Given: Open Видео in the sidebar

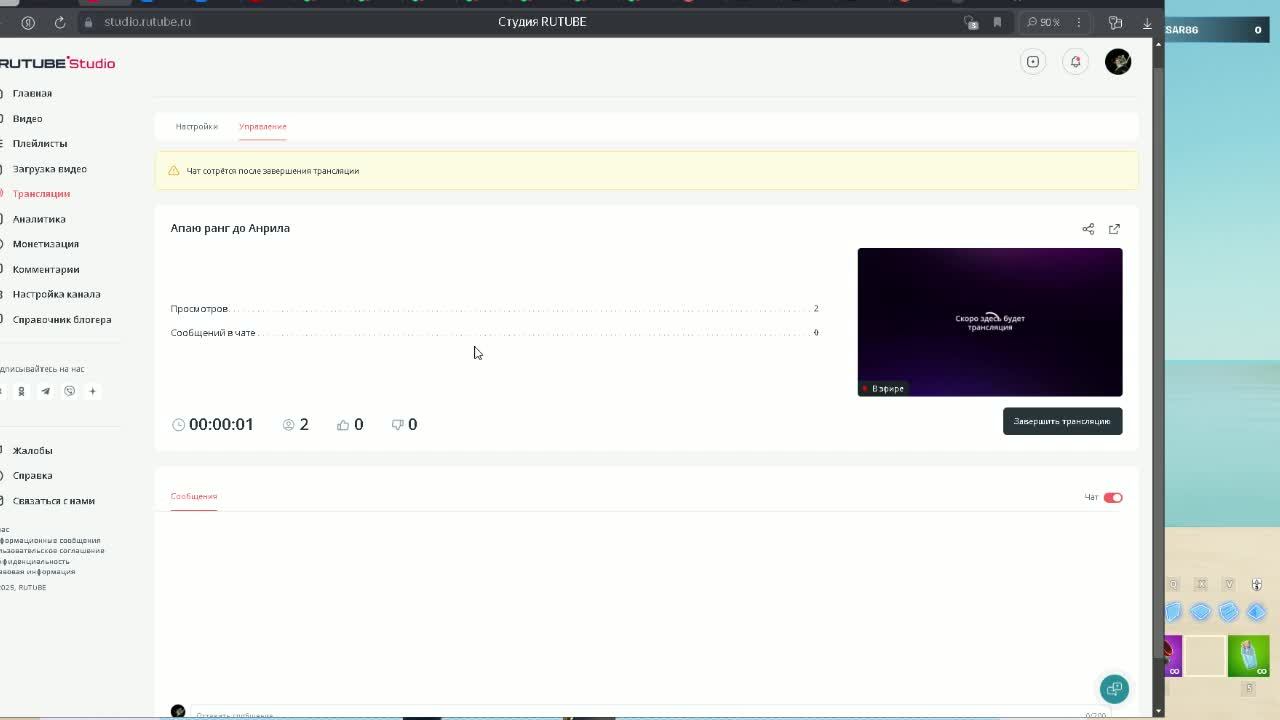Looking at the screenshot, I should (x=27, y=118).
